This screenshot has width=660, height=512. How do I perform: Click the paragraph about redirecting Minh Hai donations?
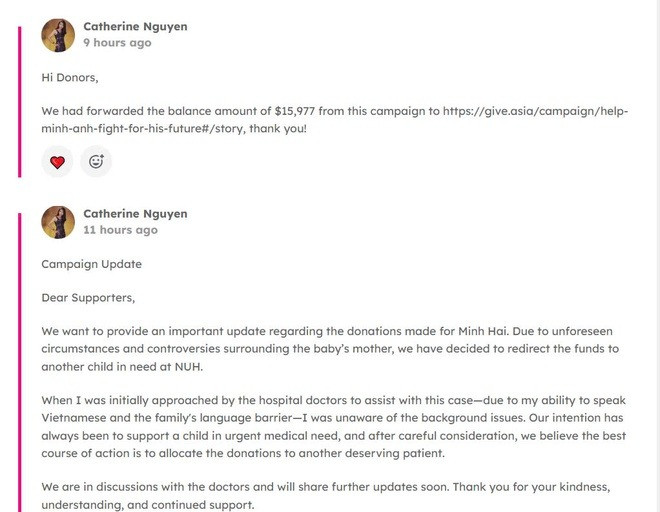point(330,349)
